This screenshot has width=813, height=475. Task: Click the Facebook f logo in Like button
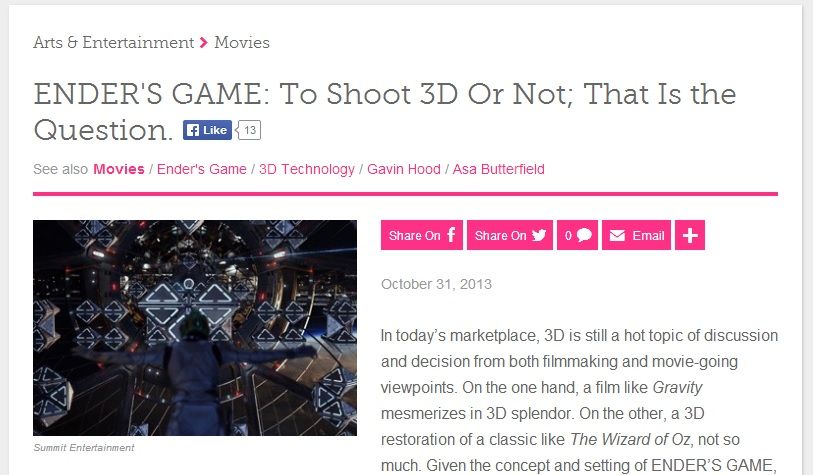[192, 130]
